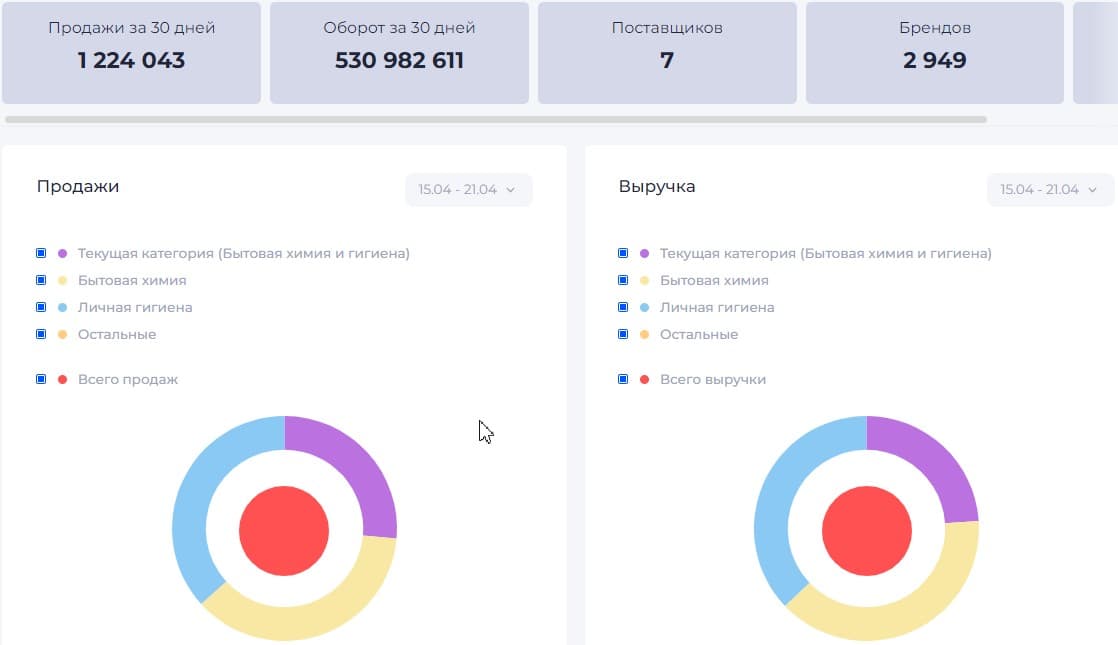
Task: Click the value 530 982 611
Action: tap(399, 60)
